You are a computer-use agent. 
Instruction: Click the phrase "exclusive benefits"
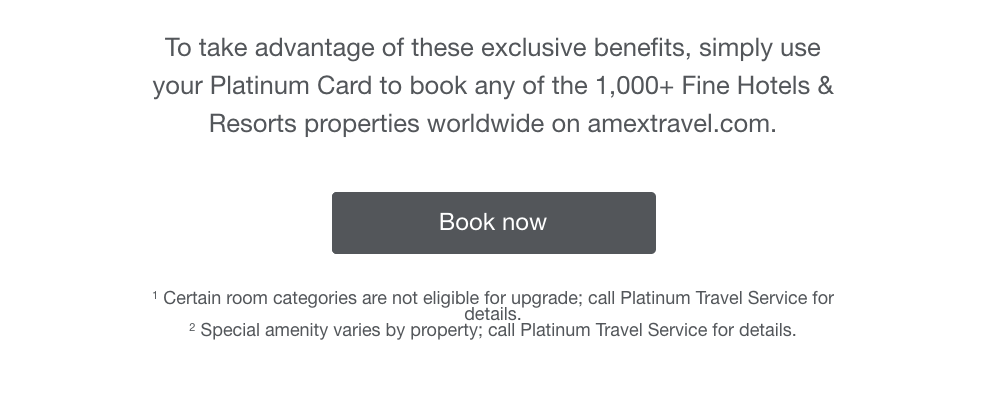click(584, 47)
